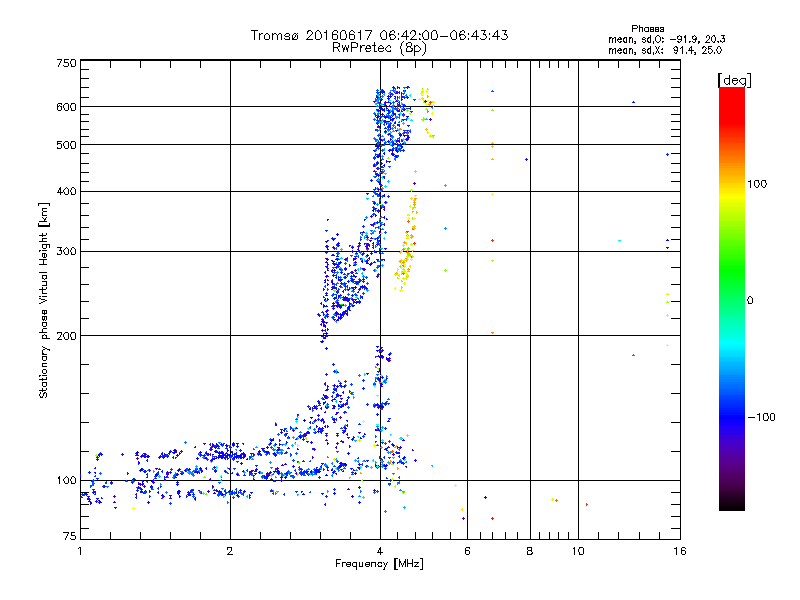Click the '2' frequency tick label
800x600 pixels.
pos(230,551)
